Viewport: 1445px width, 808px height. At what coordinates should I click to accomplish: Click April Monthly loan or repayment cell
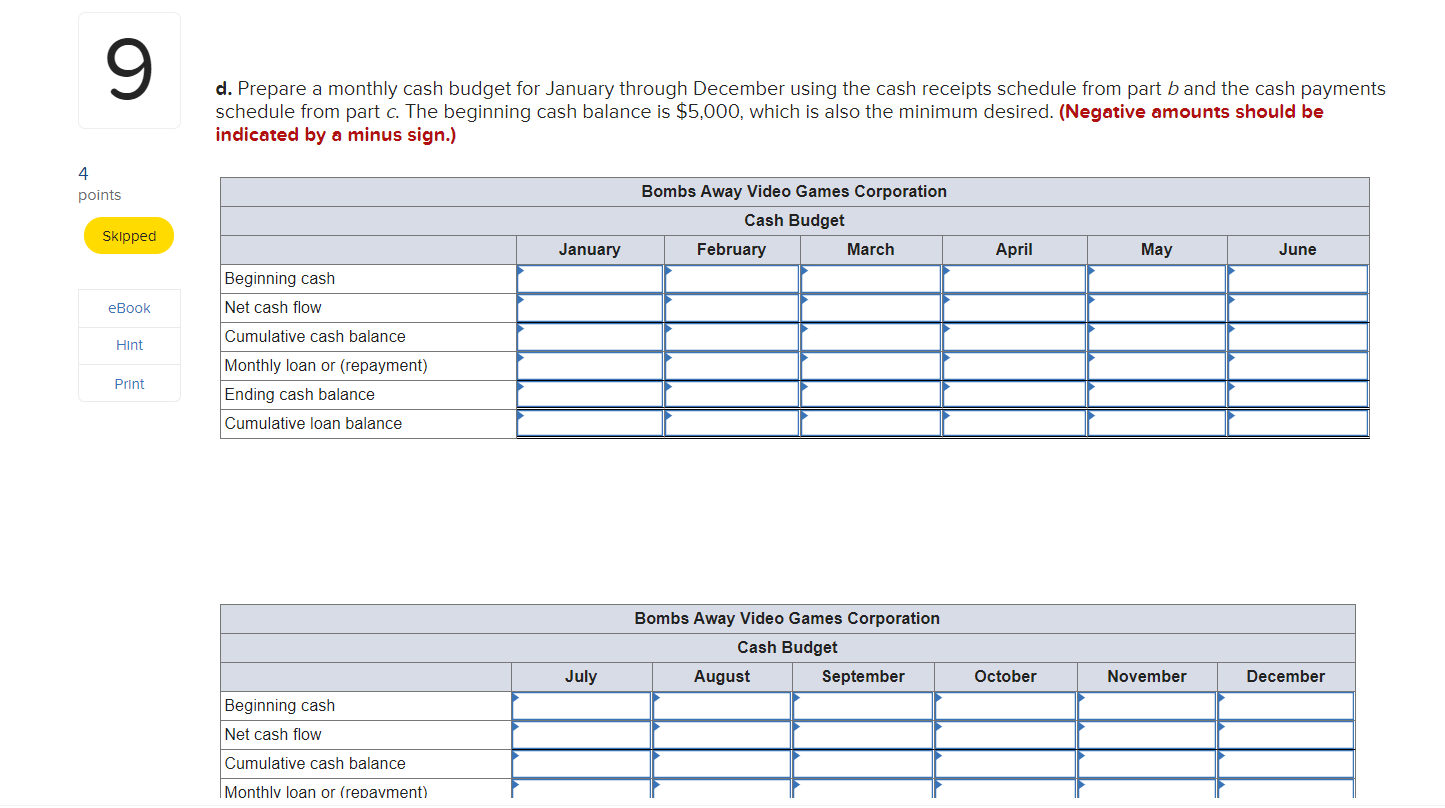pos(1015,366)
